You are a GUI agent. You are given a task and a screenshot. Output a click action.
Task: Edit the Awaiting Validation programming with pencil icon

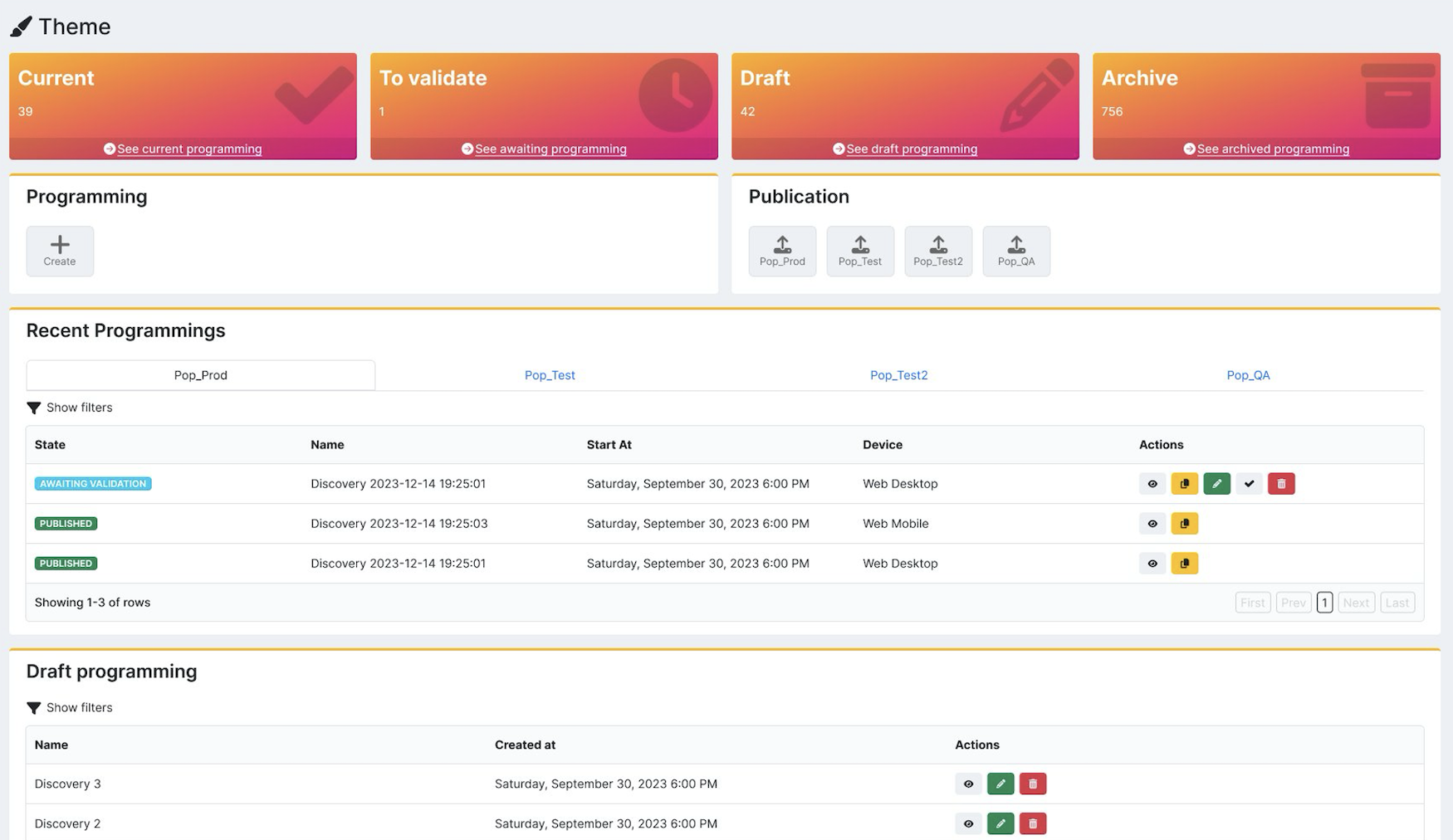coord(1217,483)
